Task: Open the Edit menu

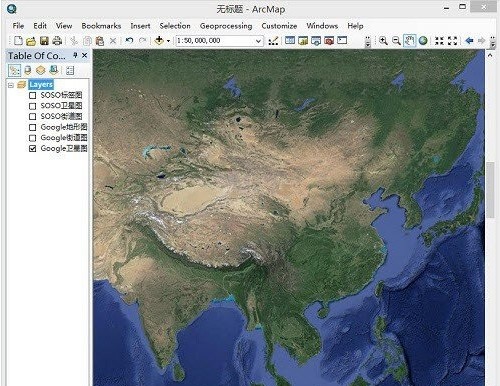Action: click(x=40, y=26)
